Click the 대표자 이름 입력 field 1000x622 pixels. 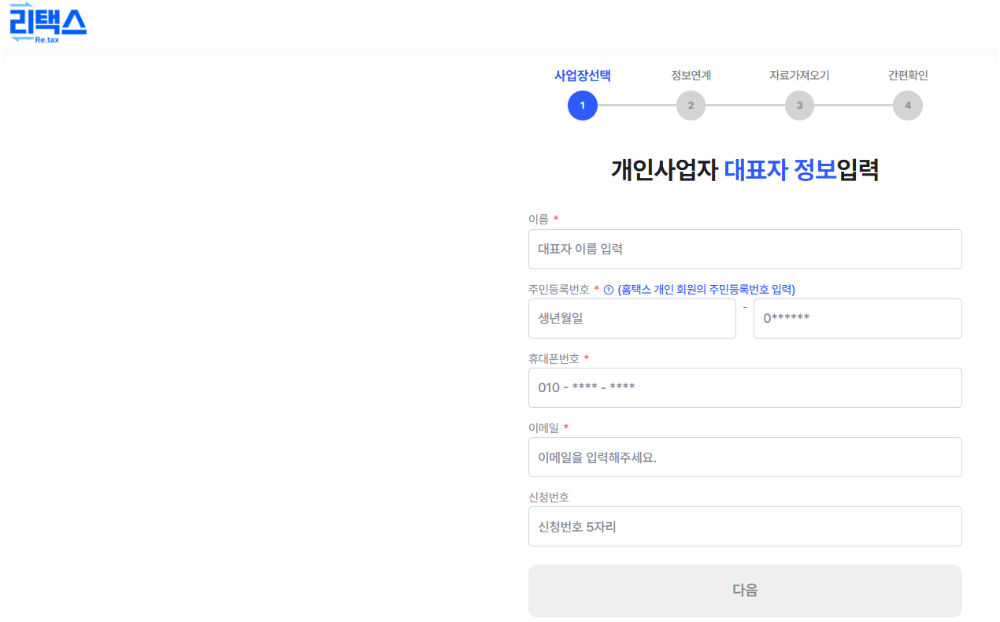tap(745, 249)
